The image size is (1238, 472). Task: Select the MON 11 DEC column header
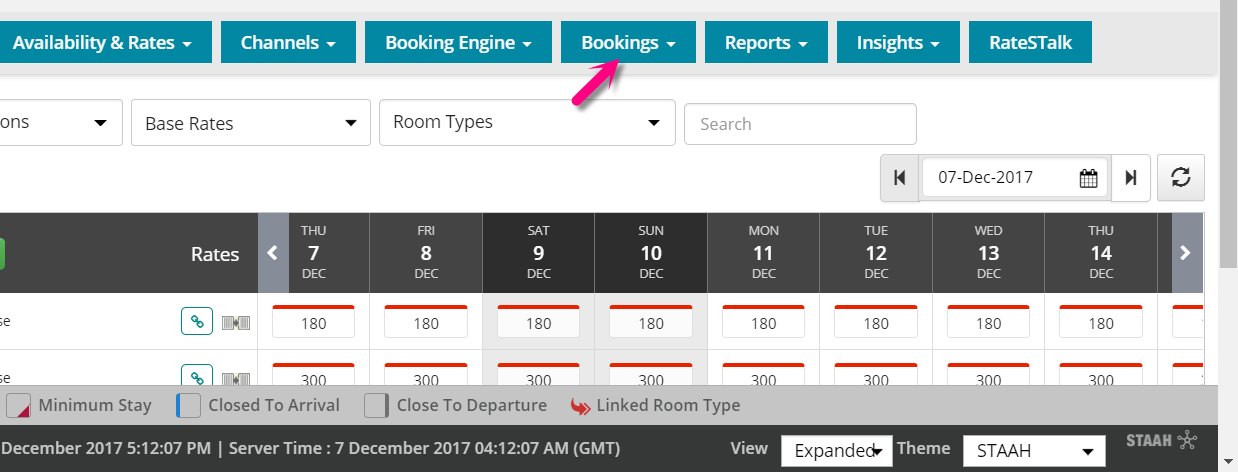click(x=764, y=253)
